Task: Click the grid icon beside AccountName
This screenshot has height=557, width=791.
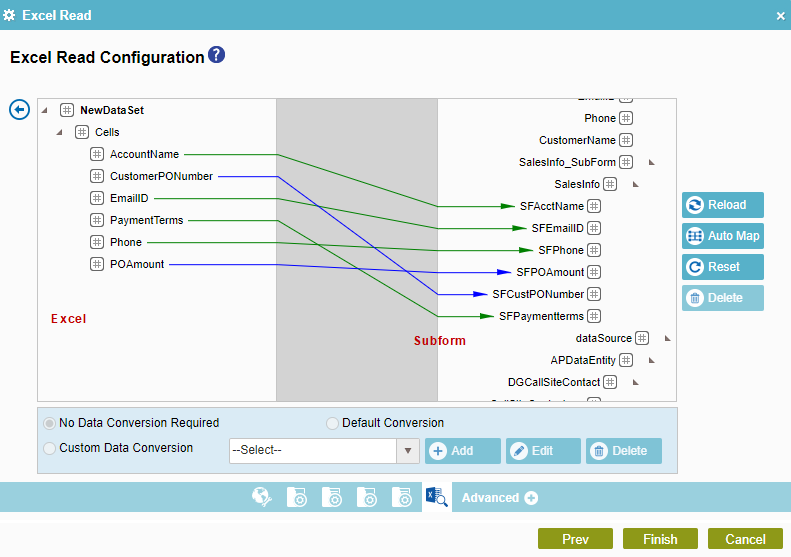Action: tap(97, 154)
